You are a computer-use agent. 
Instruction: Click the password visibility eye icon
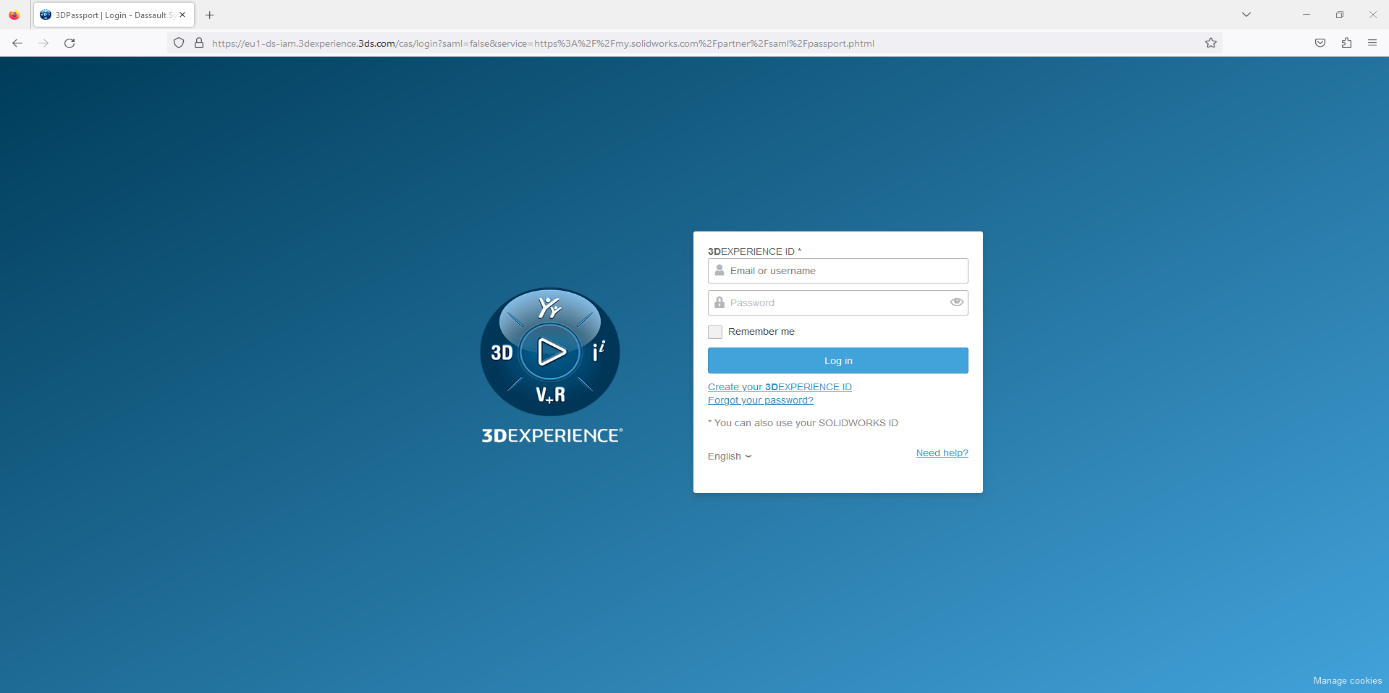coord(956,302)
